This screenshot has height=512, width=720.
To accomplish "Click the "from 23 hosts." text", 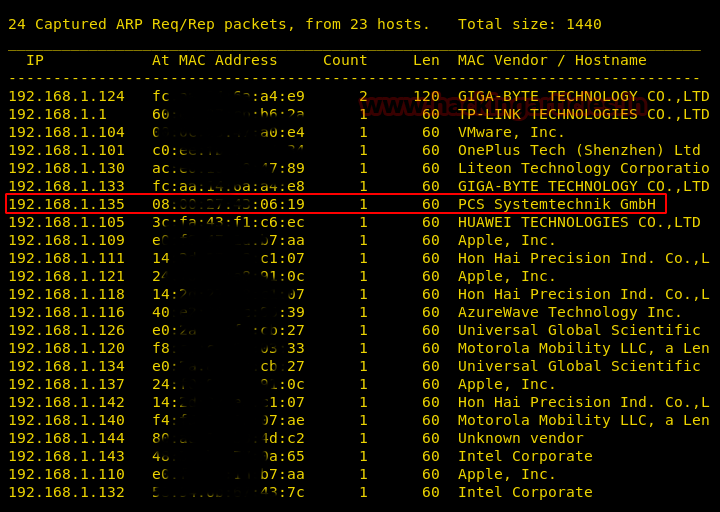I will 368,24.
